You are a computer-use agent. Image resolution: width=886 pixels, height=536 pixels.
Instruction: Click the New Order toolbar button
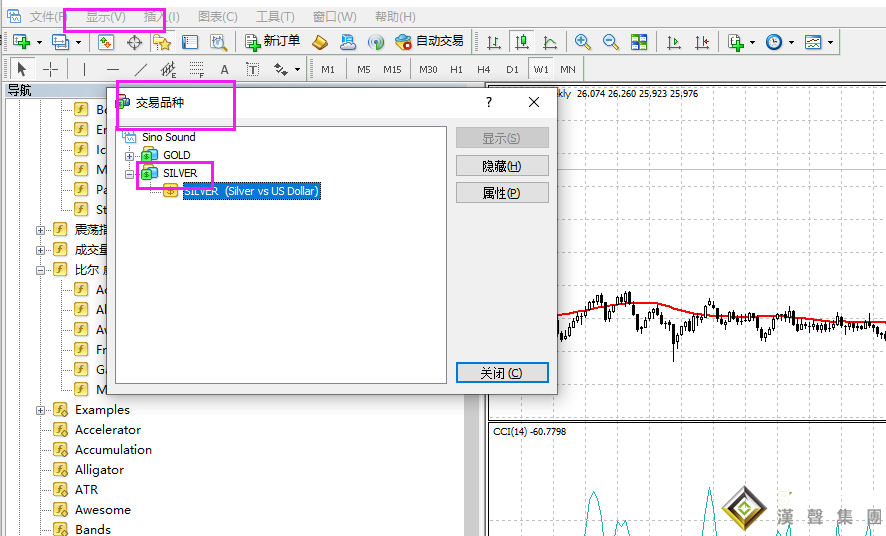[272, 42]
